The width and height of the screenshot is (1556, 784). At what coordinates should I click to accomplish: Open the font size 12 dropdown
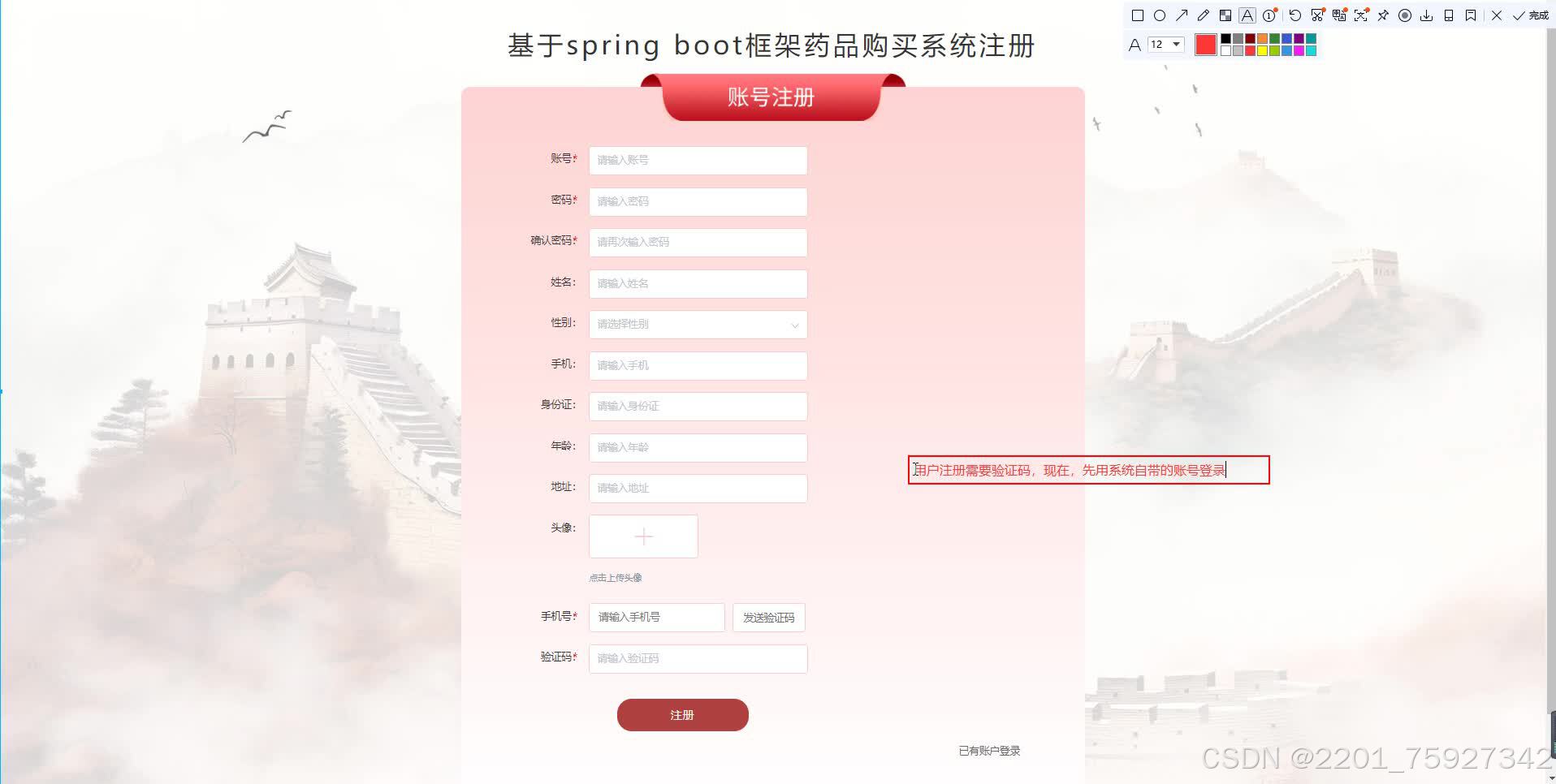pos(1166,45)
